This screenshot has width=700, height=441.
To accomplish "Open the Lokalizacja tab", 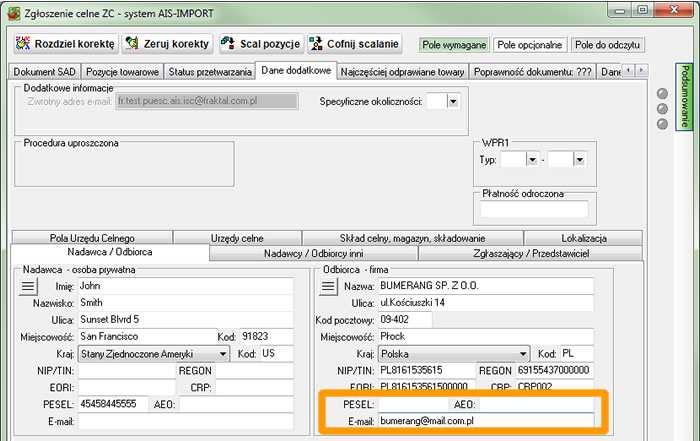I will (583, 238).
